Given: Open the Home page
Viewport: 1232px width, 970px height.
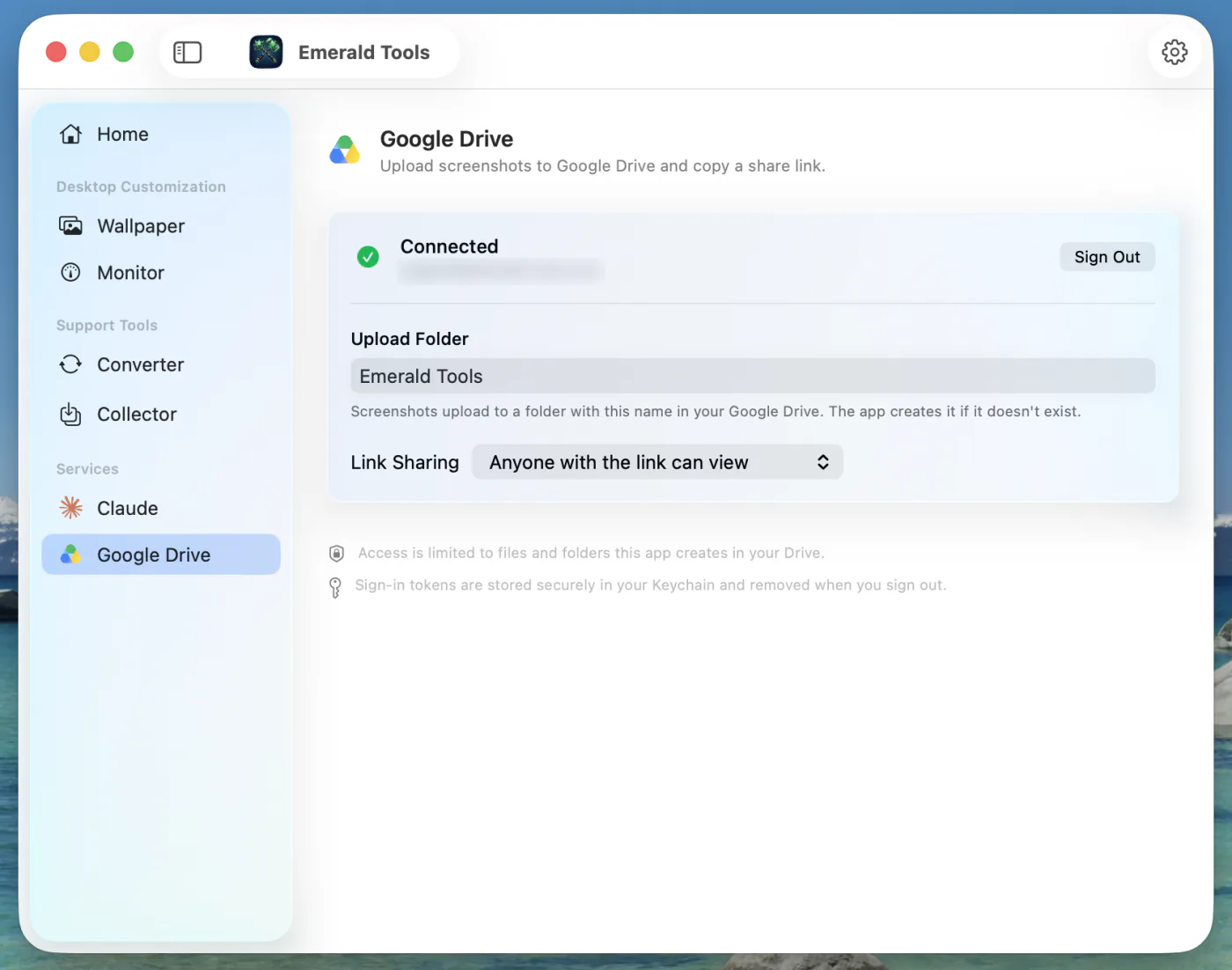Looking at the screenshot, I should 161,134.
